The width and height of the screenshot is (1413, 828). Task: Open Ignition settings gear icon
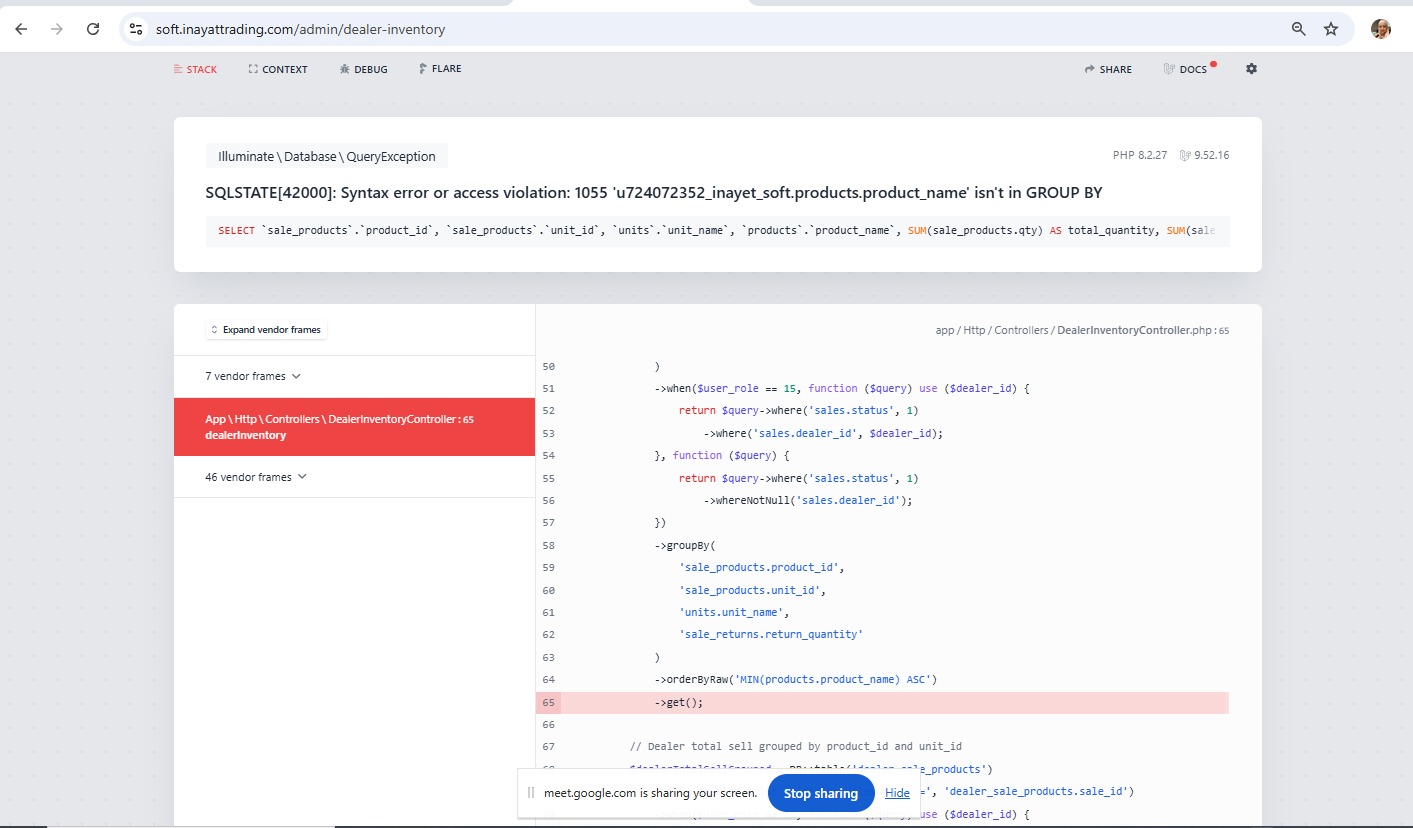[x=1251, y=69]
